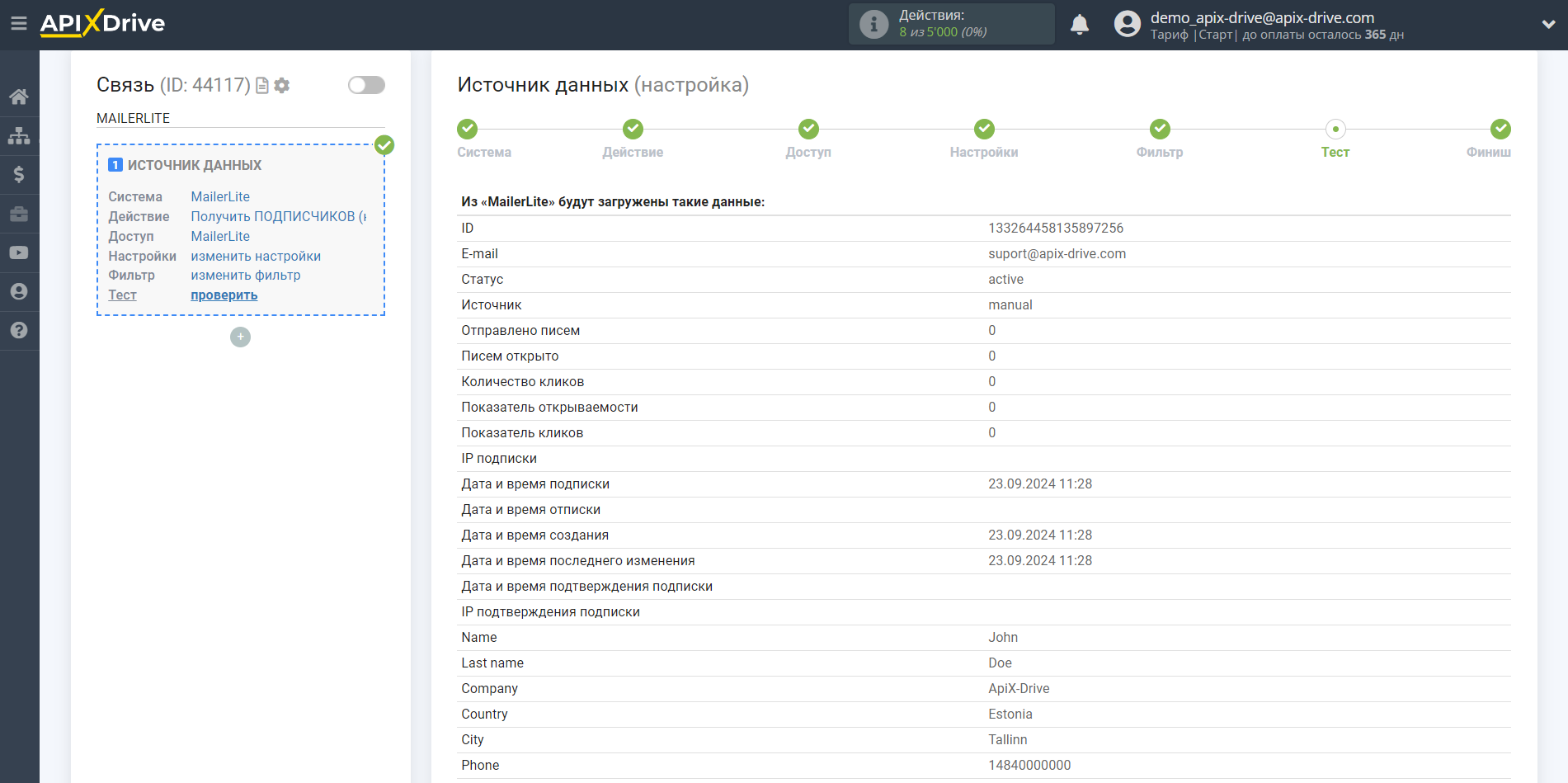Go to the Система step

click(x=468, y=129)
